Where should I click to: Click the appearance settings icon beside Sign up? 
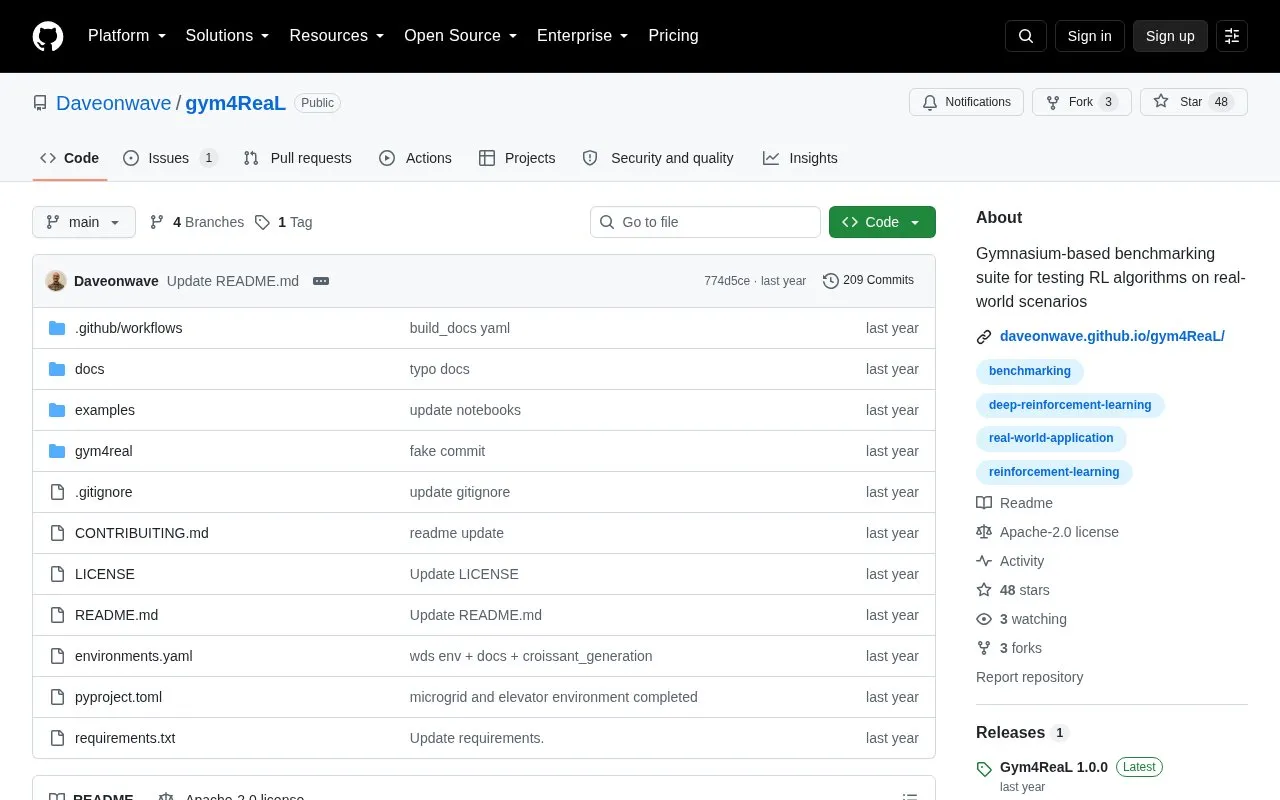[x=1232, y=36]
